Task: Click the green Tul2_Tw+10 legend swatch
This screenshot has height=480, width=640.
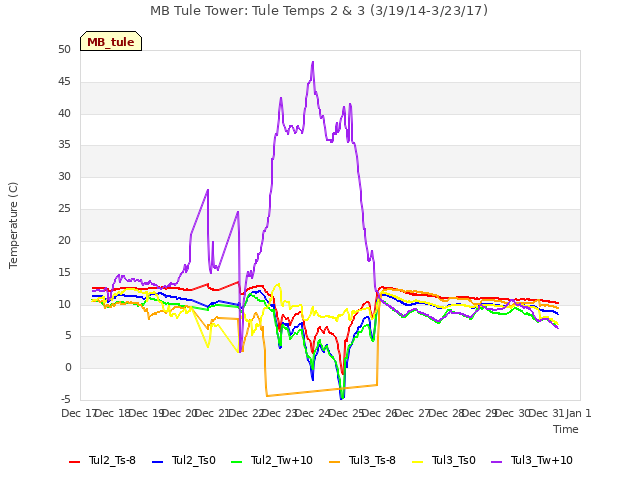Action: 237,462
